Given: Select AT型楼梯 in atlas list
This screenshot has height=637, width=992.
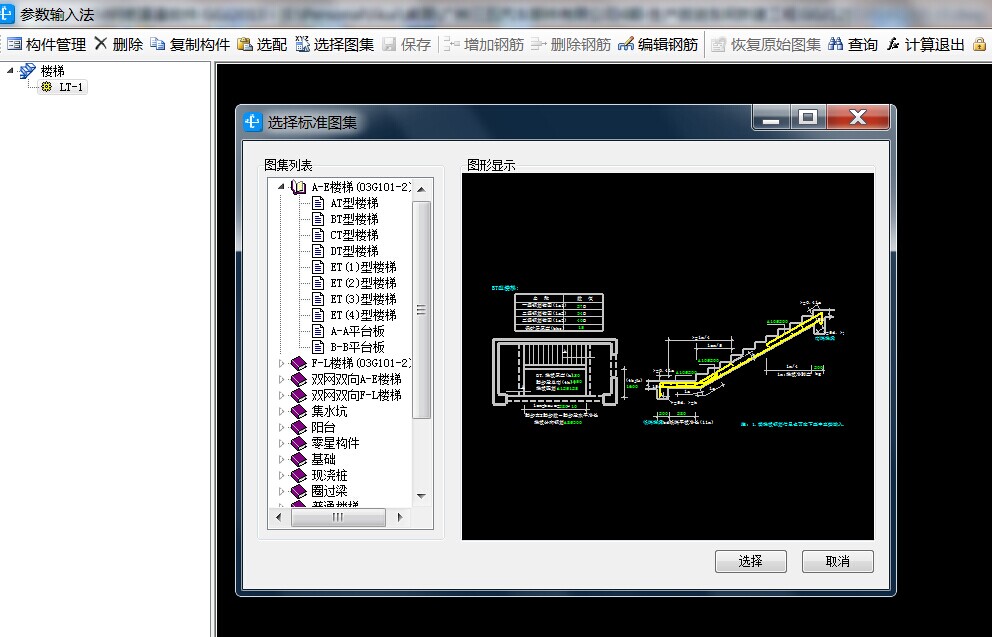Looking at the screenshot, I should (354, 203).
